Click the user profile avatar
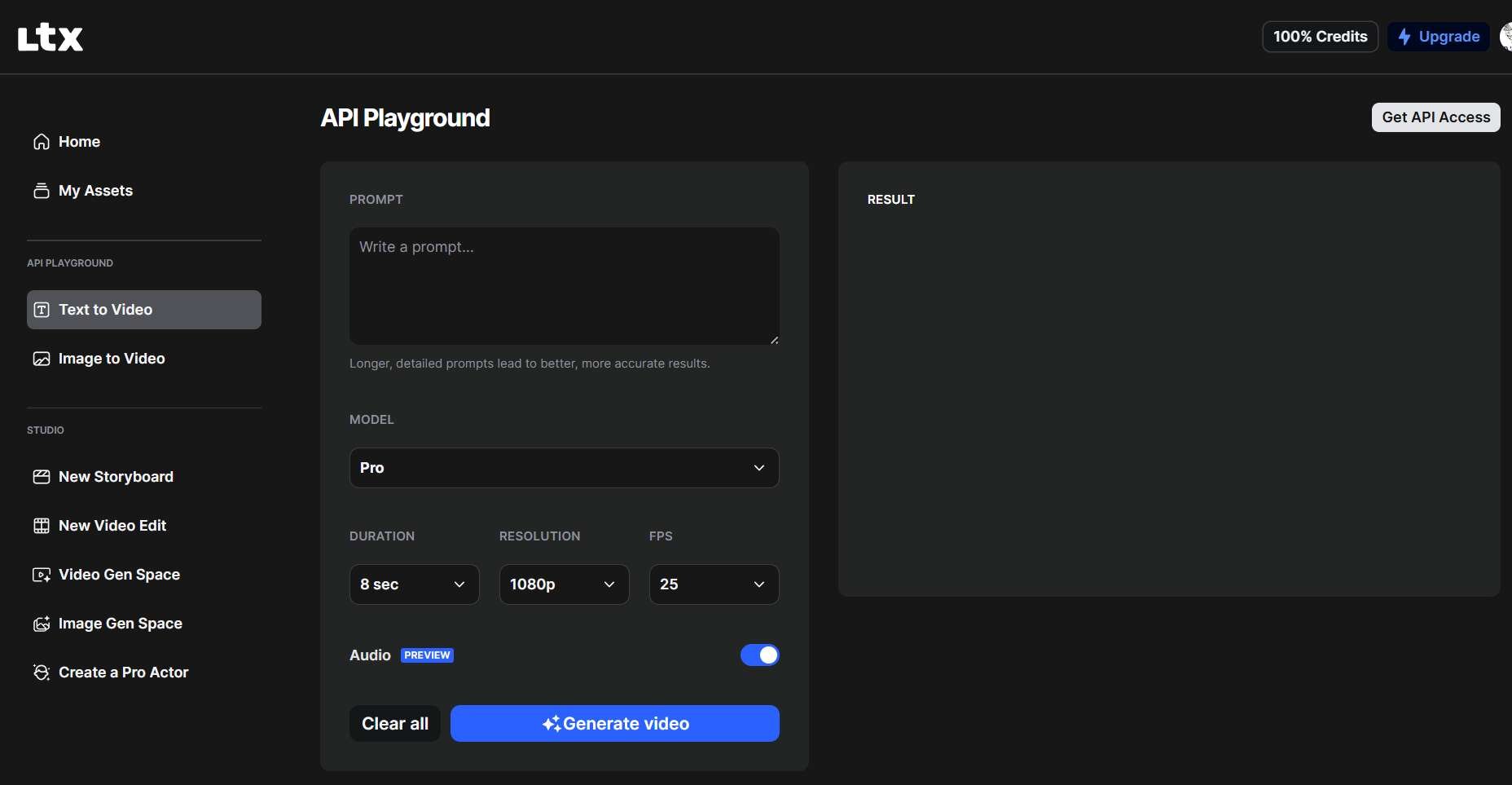1512x785 pixels. tap(1505, 37)
